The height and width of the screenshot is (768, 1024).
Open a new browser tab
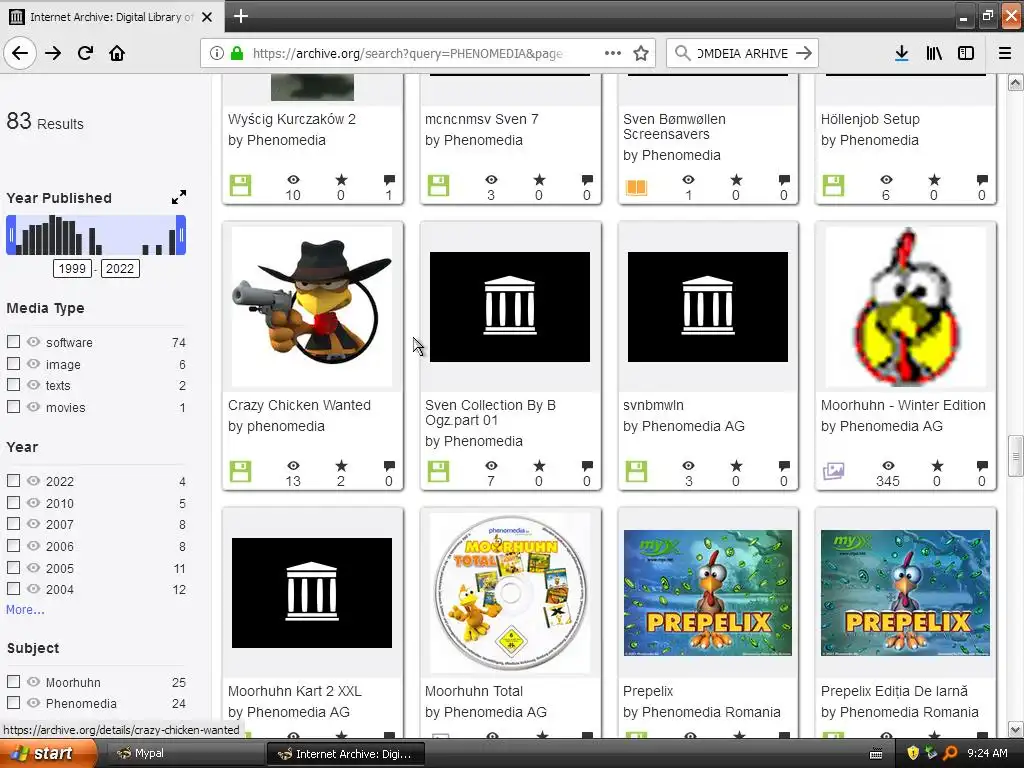tap(240, 16)
